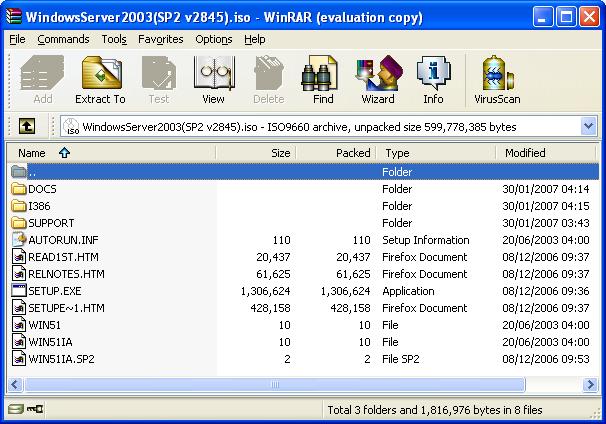
Task: Click the packed size 428,158 cell
Action: pos(350,308)
